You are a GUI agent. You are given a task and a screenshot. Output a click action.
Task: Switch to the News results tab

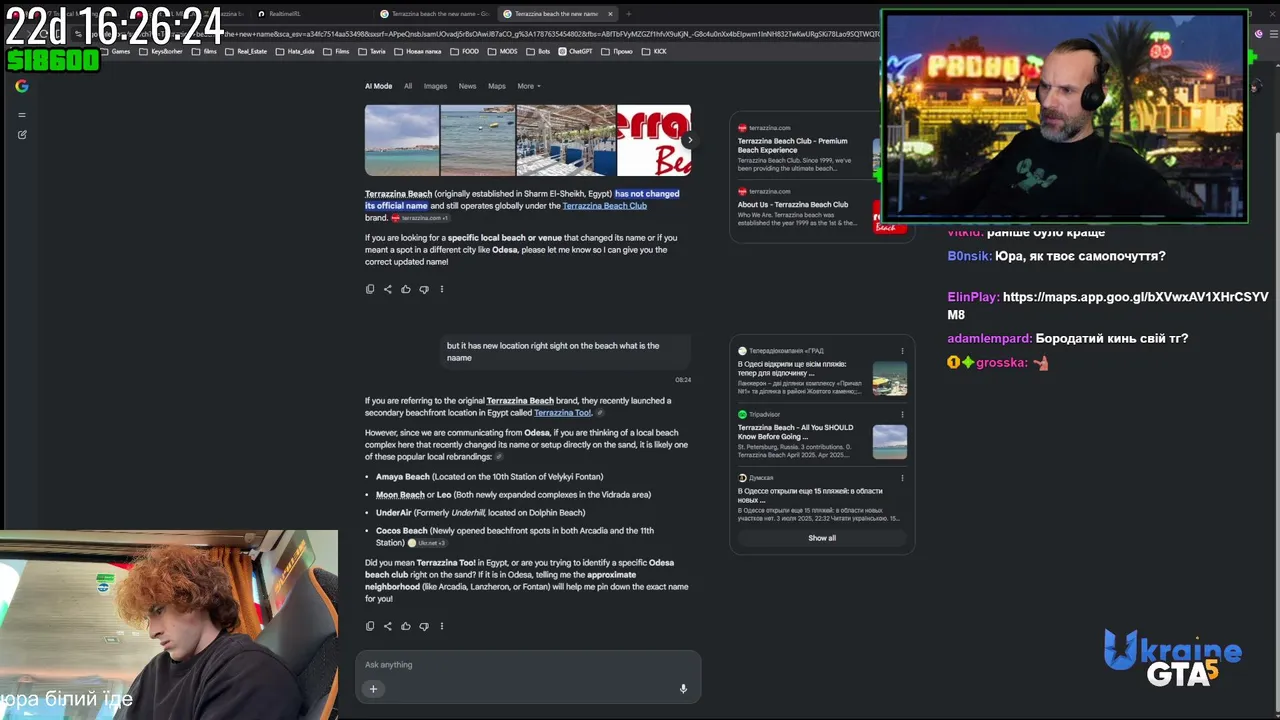click(x=468, y=86)
